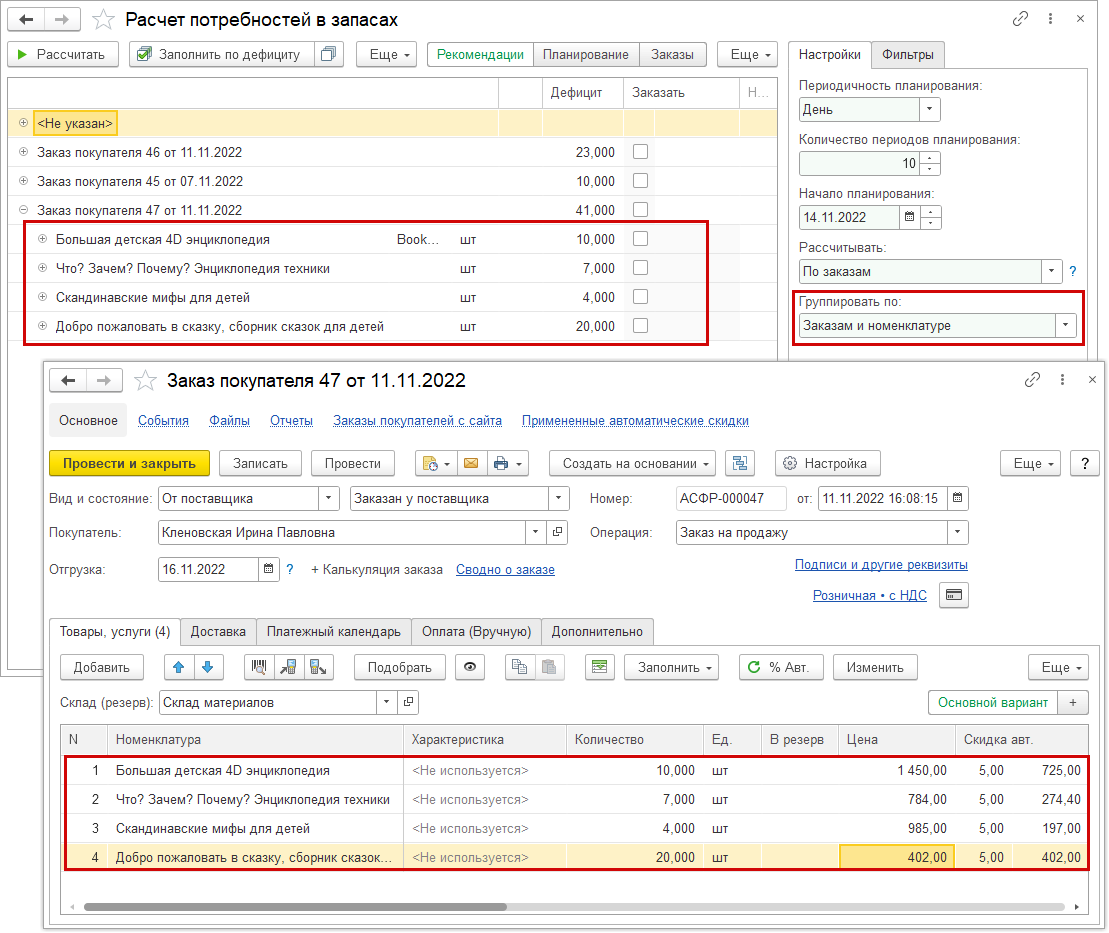Viewport: 1109px width, 933px height.
Task: Move row down with blue down arrow
Action: (x=207, y=667)
